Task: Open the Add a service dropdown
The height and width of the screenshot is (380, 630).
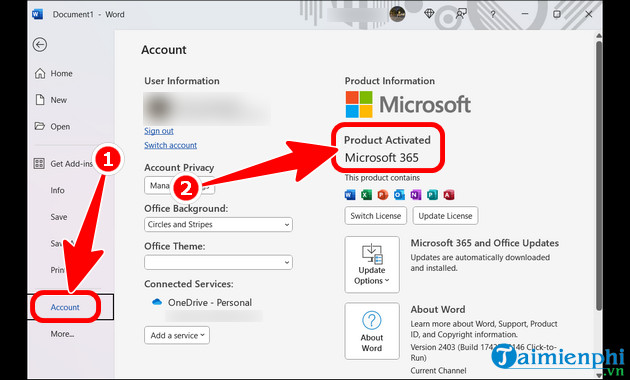Action: point(177,335)
